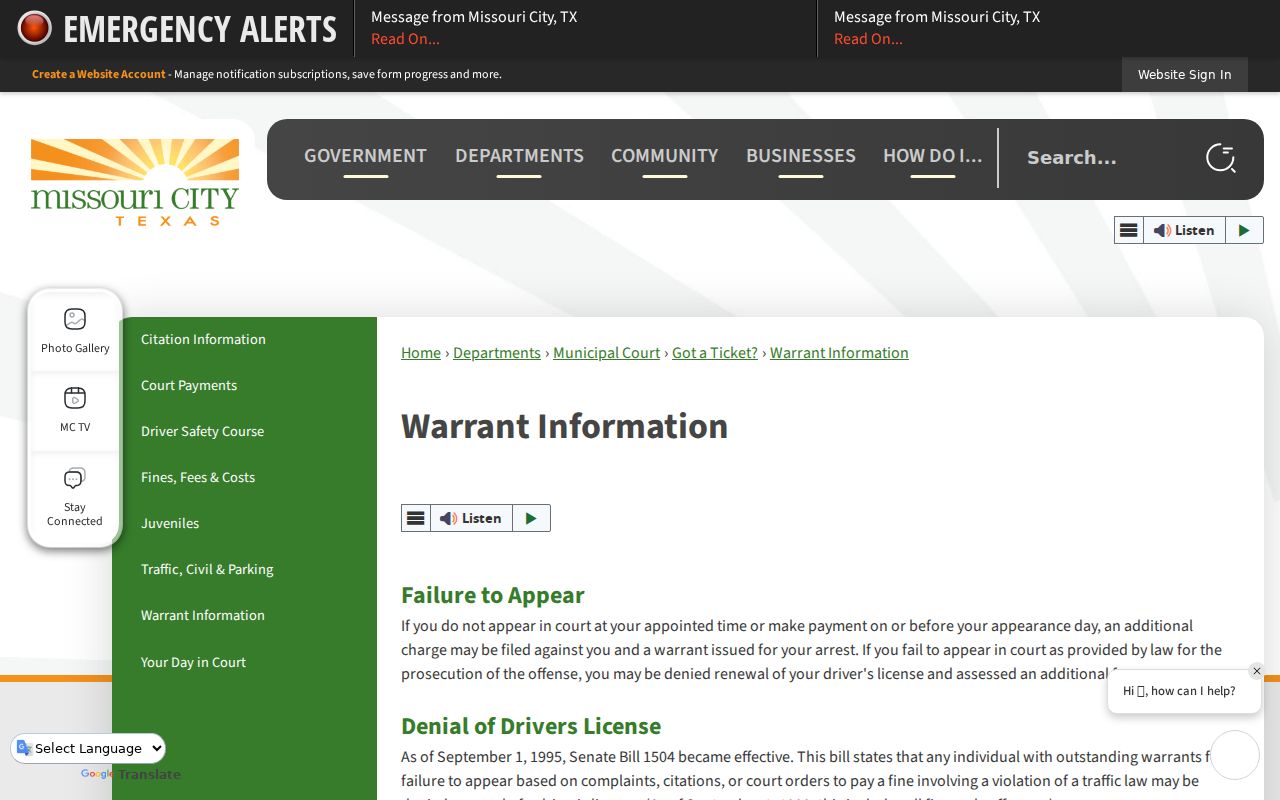Click Listen button under page title
Viewport: 1280px width, 800px height.
click(x=471, y=518)
